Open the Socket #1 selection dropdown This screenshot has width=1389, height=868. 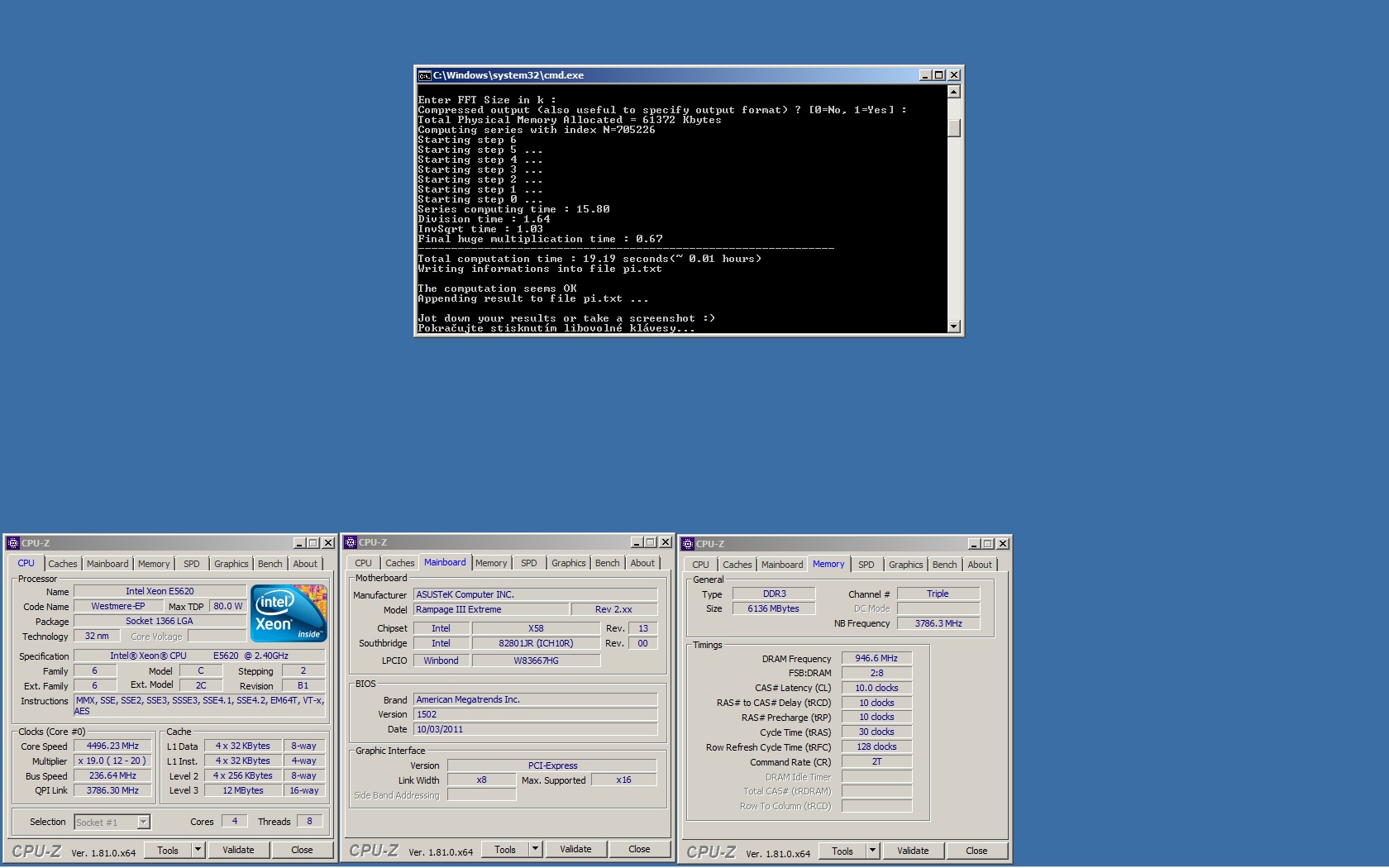143,822
